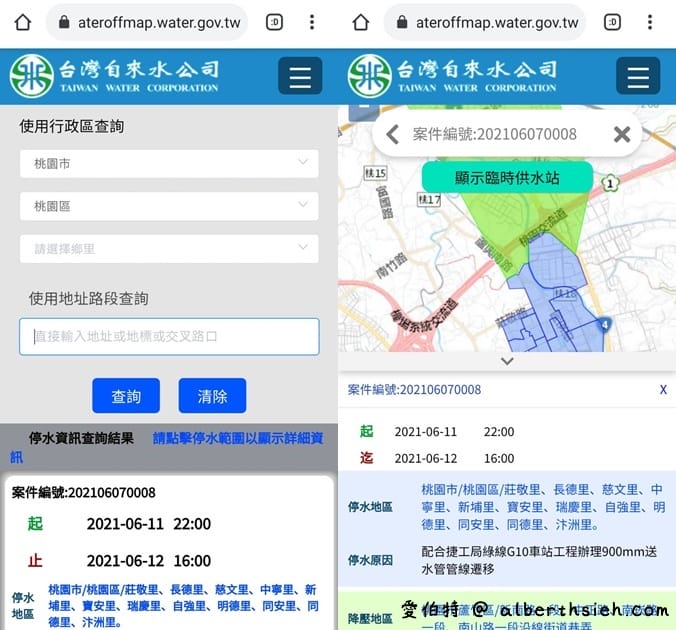Select outage reason text 配合捷工局綠線G10車站
This screenshot has width=676, height=630.
tap(539, 560)
